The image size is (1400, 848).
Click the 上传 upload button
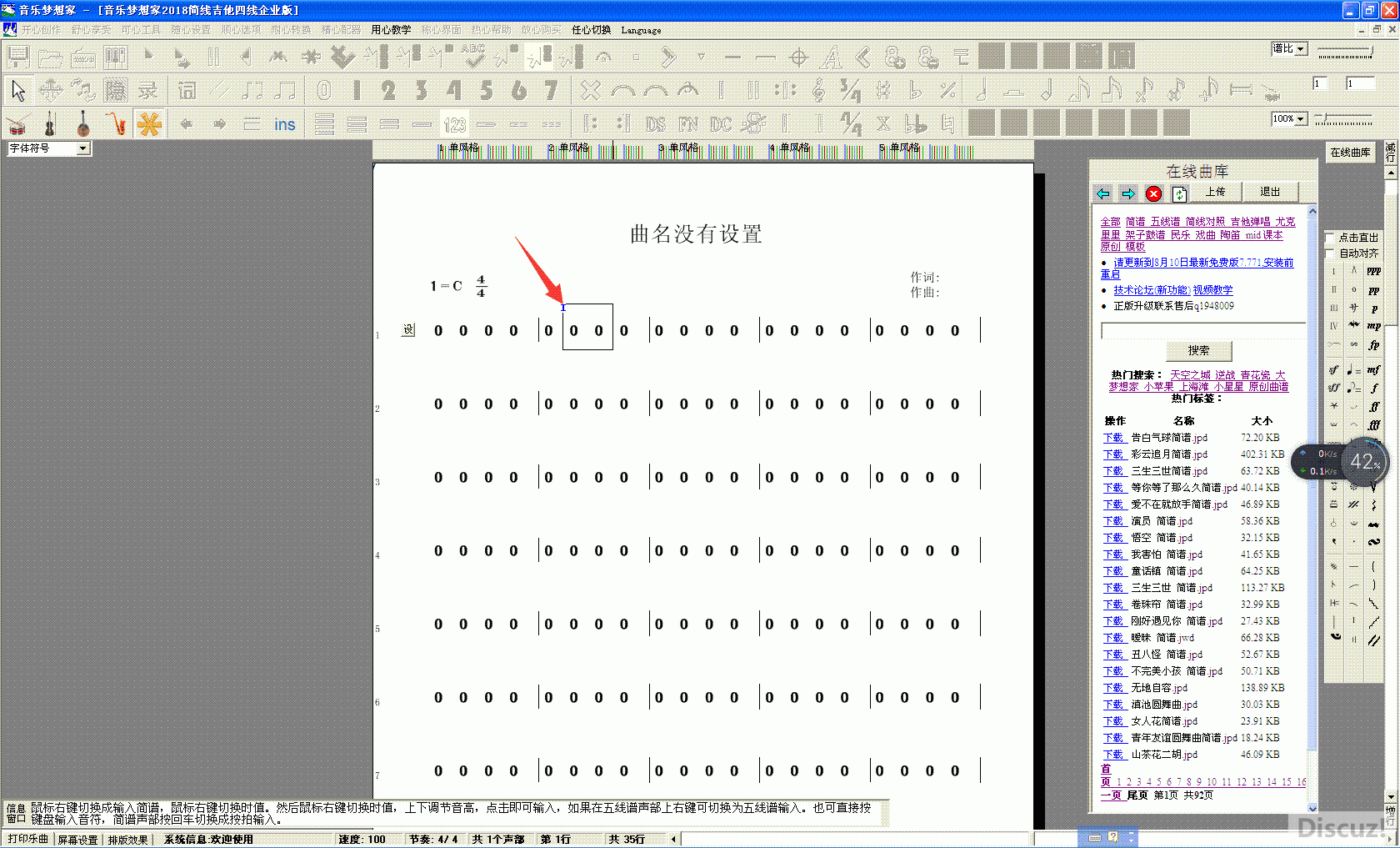tap(1216, 192)
